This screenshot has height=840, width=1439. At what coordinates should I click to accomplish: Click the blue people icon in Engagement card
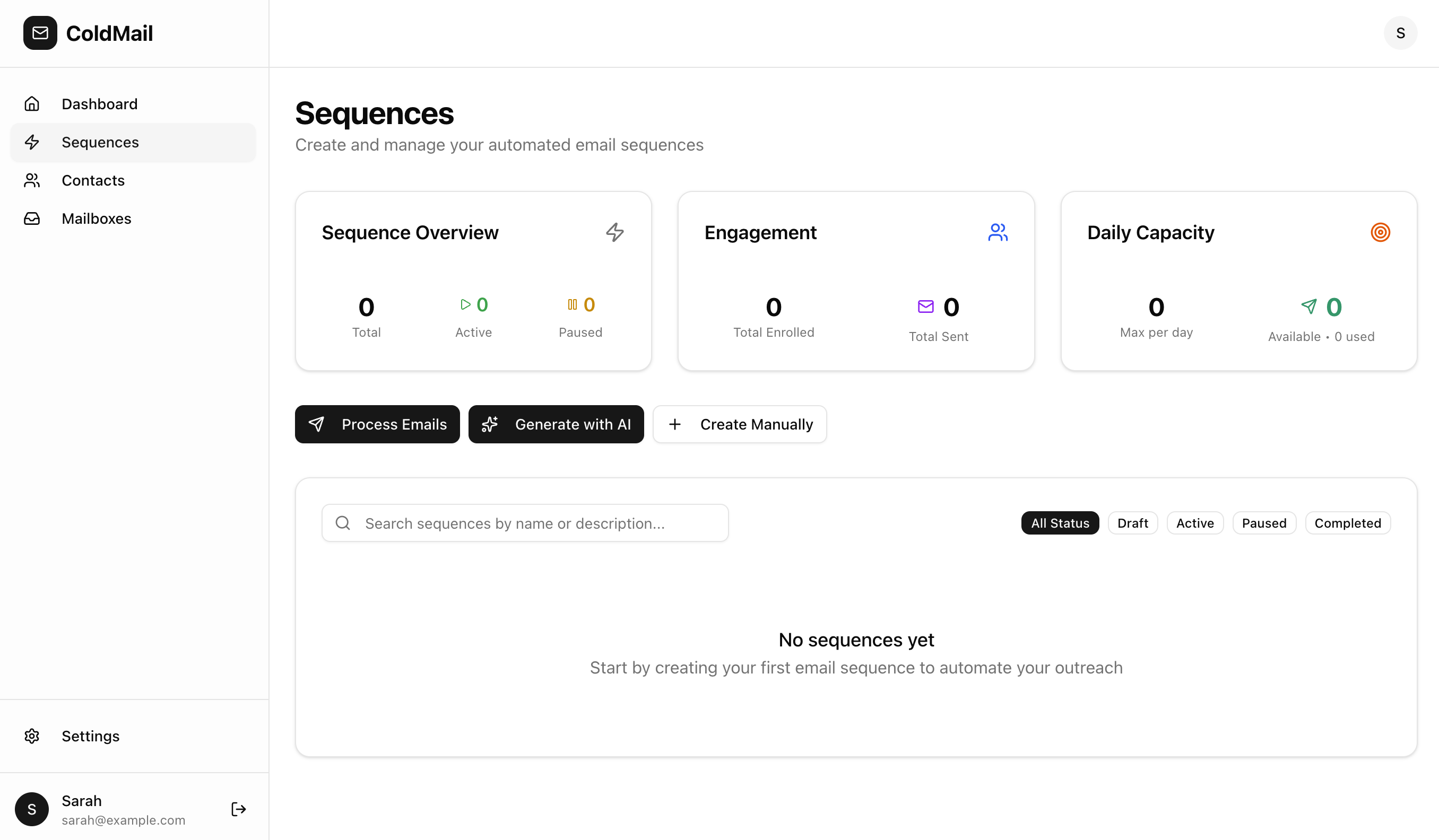[x=998, y=232]
